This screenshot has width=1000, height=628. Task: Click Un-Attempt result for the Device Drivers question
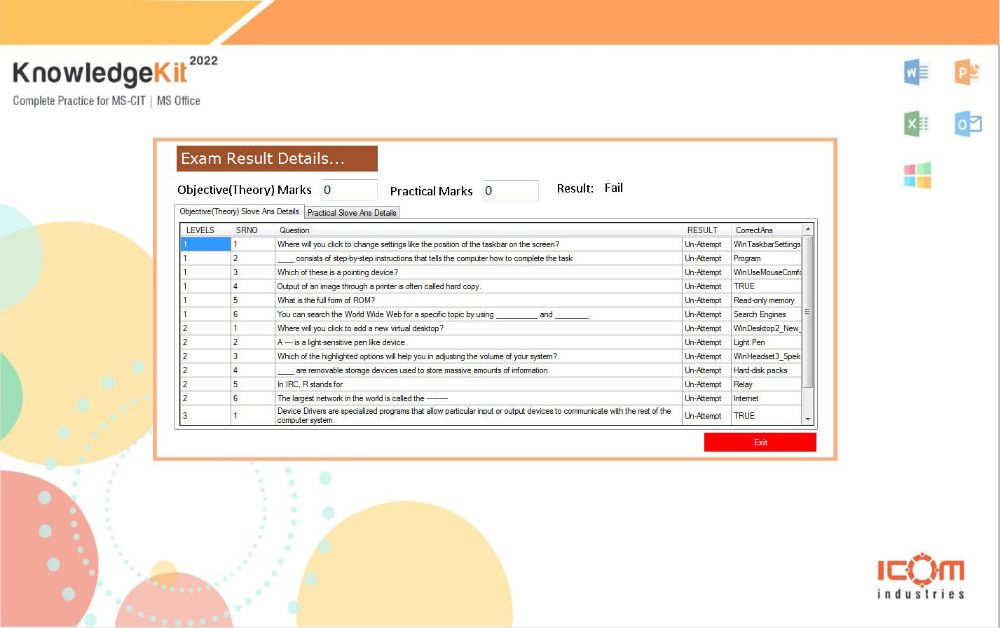coord(707,415)
